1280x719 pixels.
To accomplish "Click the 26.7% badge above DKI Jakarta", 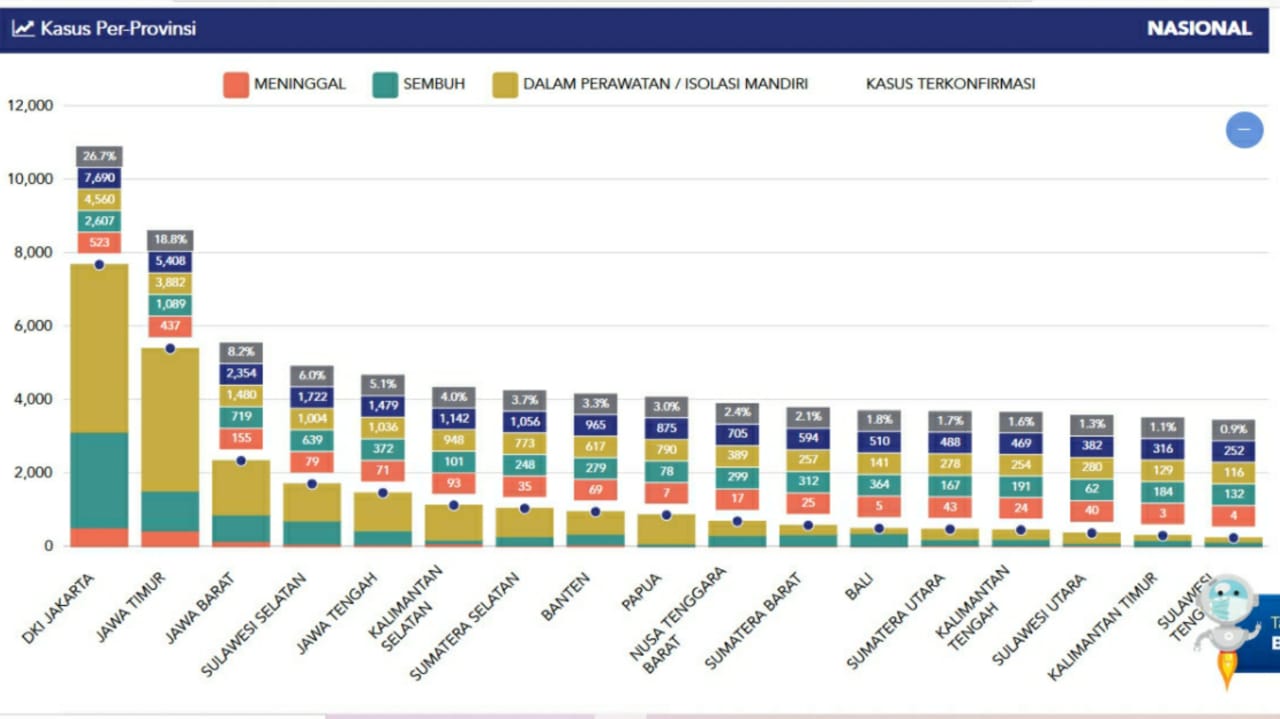I will click(99, 156).
